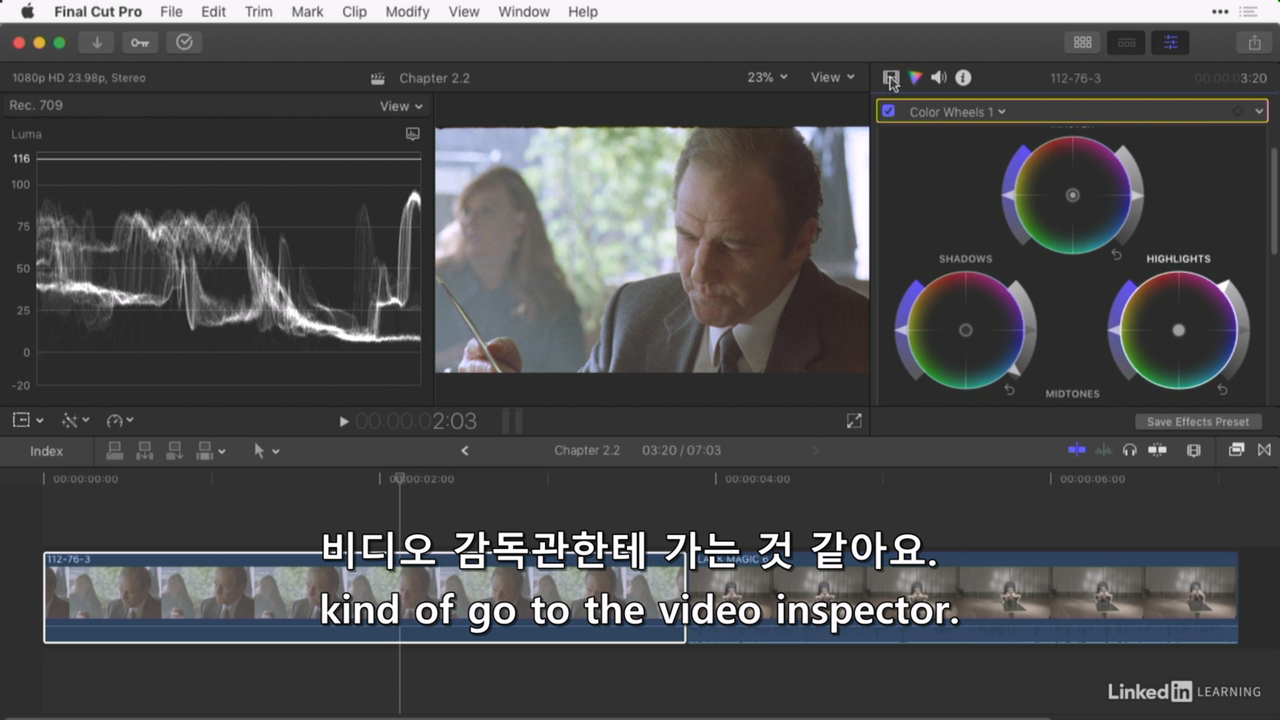Open the Apple menu
Screen dimensions: 1280x720
coord(27,12)
